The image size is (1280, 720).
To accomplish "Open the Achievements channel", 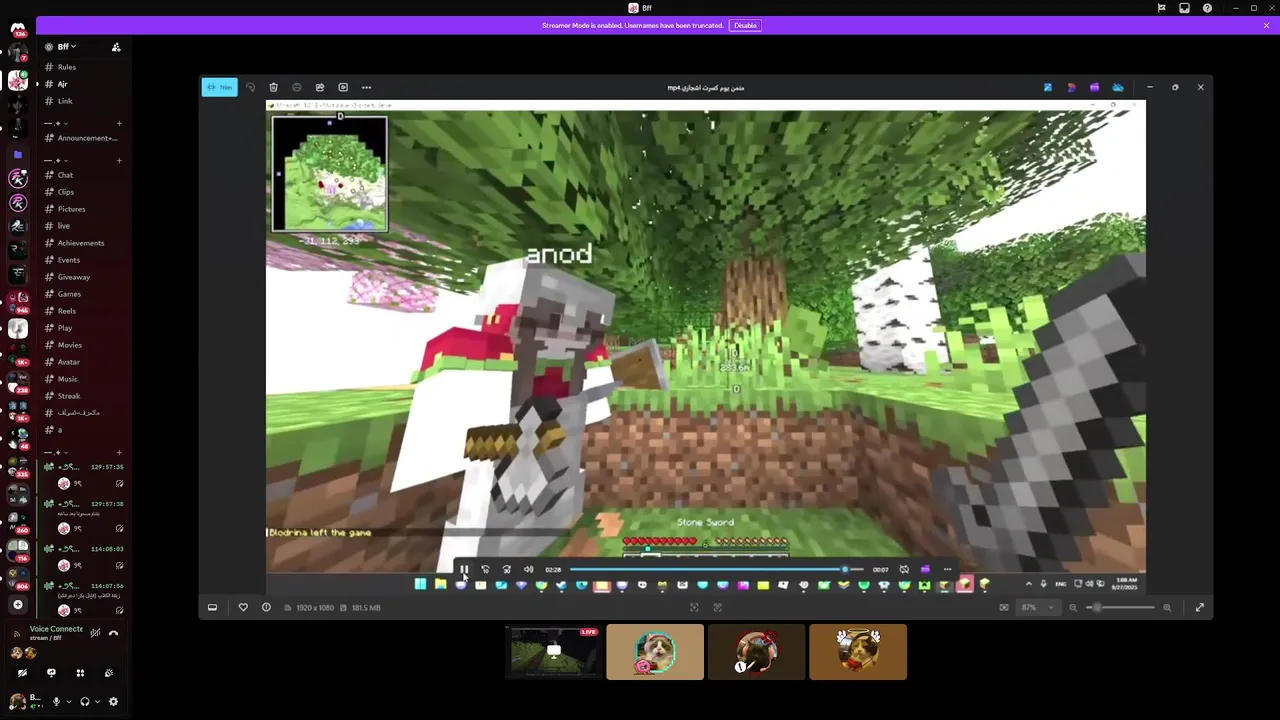I will [82, 243].
